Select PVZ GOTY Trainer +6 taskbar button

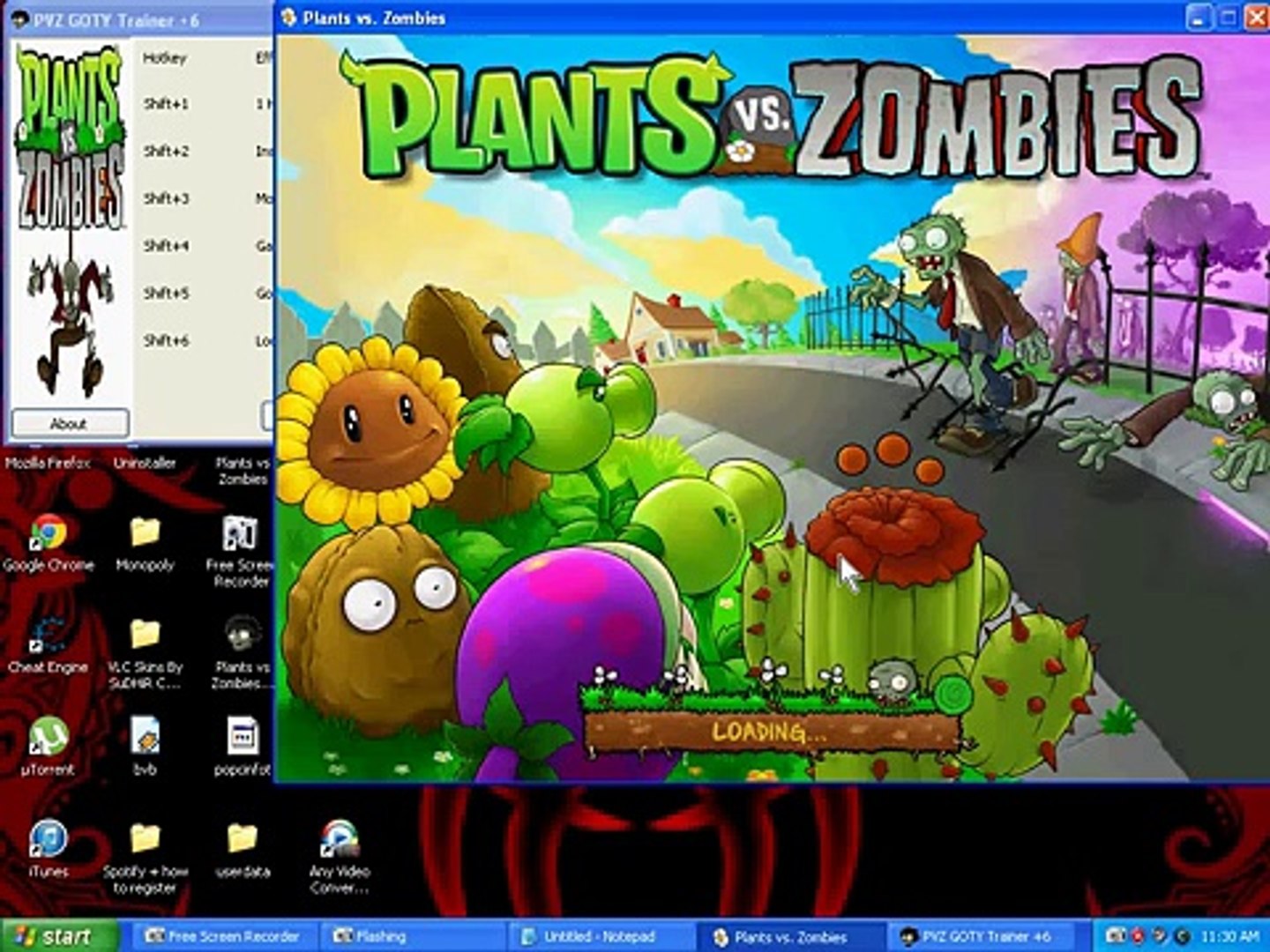coord(980,936)
